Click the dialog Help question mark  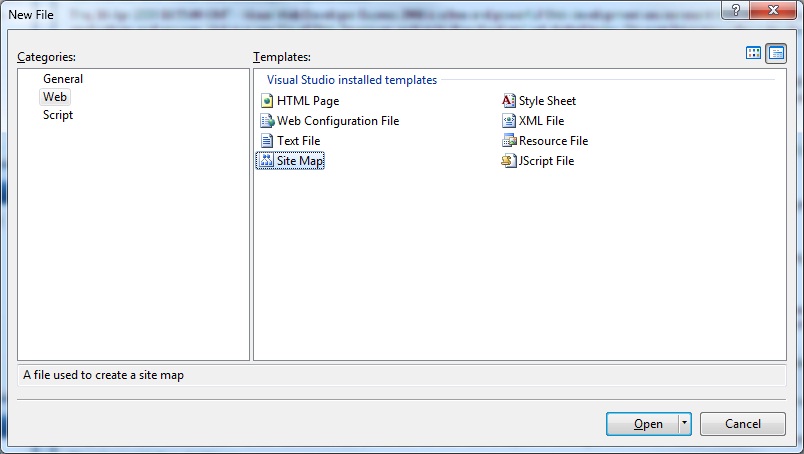click(736, 9)
